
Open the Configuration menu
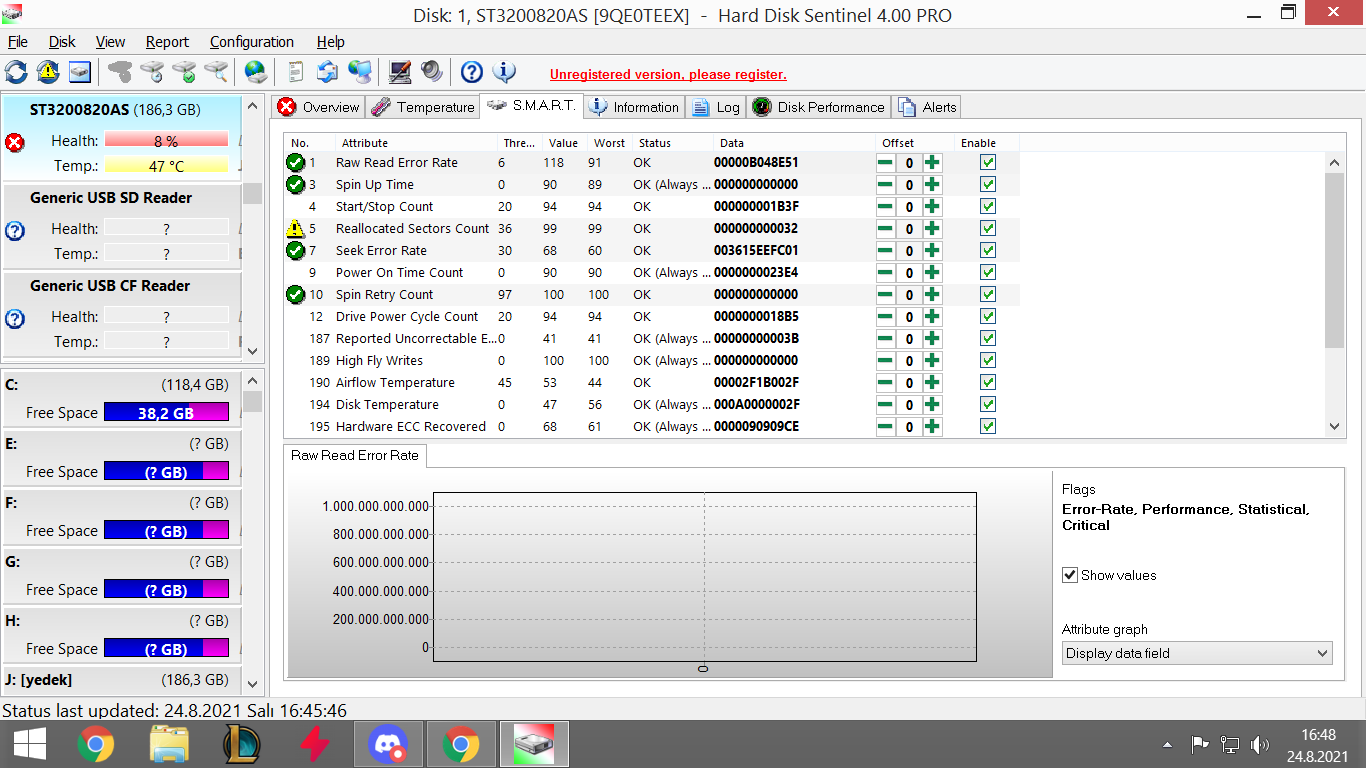[x=251, y=42]
